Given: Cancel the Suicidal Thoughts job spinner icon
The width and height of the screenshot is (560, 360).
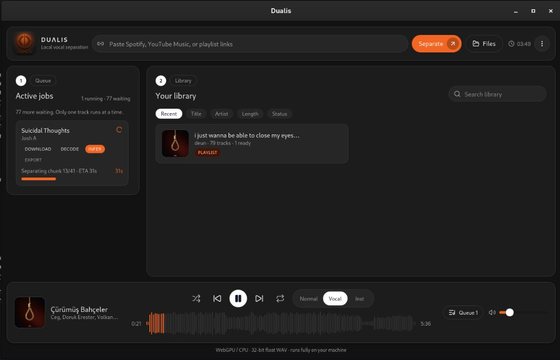Looking at the screenshot, I should [119, 130].
